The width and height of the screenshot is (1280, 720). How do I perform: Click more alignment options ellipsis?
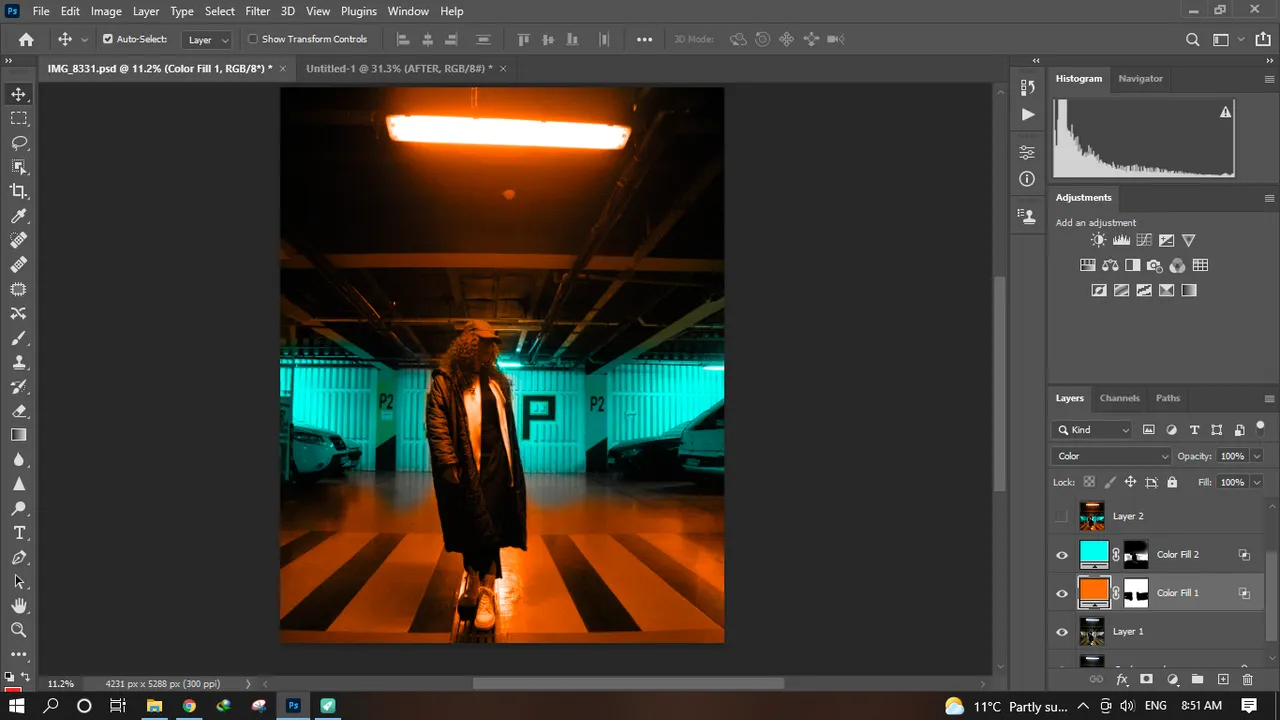coord(644,40)
